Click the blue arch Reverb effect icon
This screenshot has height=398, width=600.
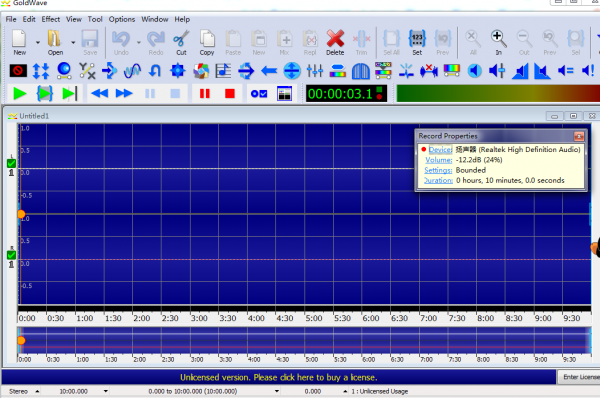pyautogui.click(x=360, y=71)
